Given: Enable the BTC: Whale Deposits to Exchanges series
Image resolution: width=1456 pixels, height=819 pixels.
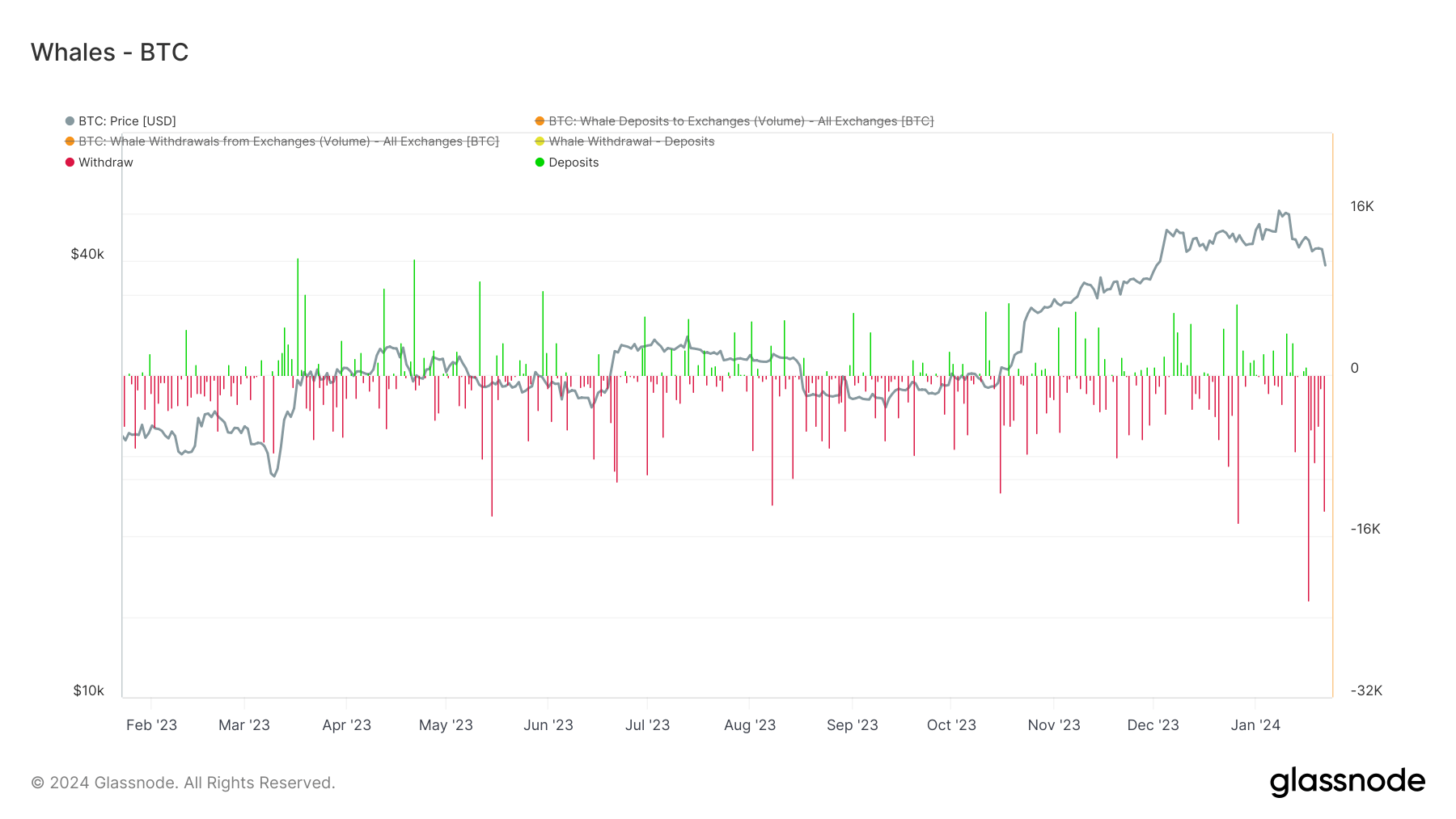Looking at the screenshot, I should point(740,120).
